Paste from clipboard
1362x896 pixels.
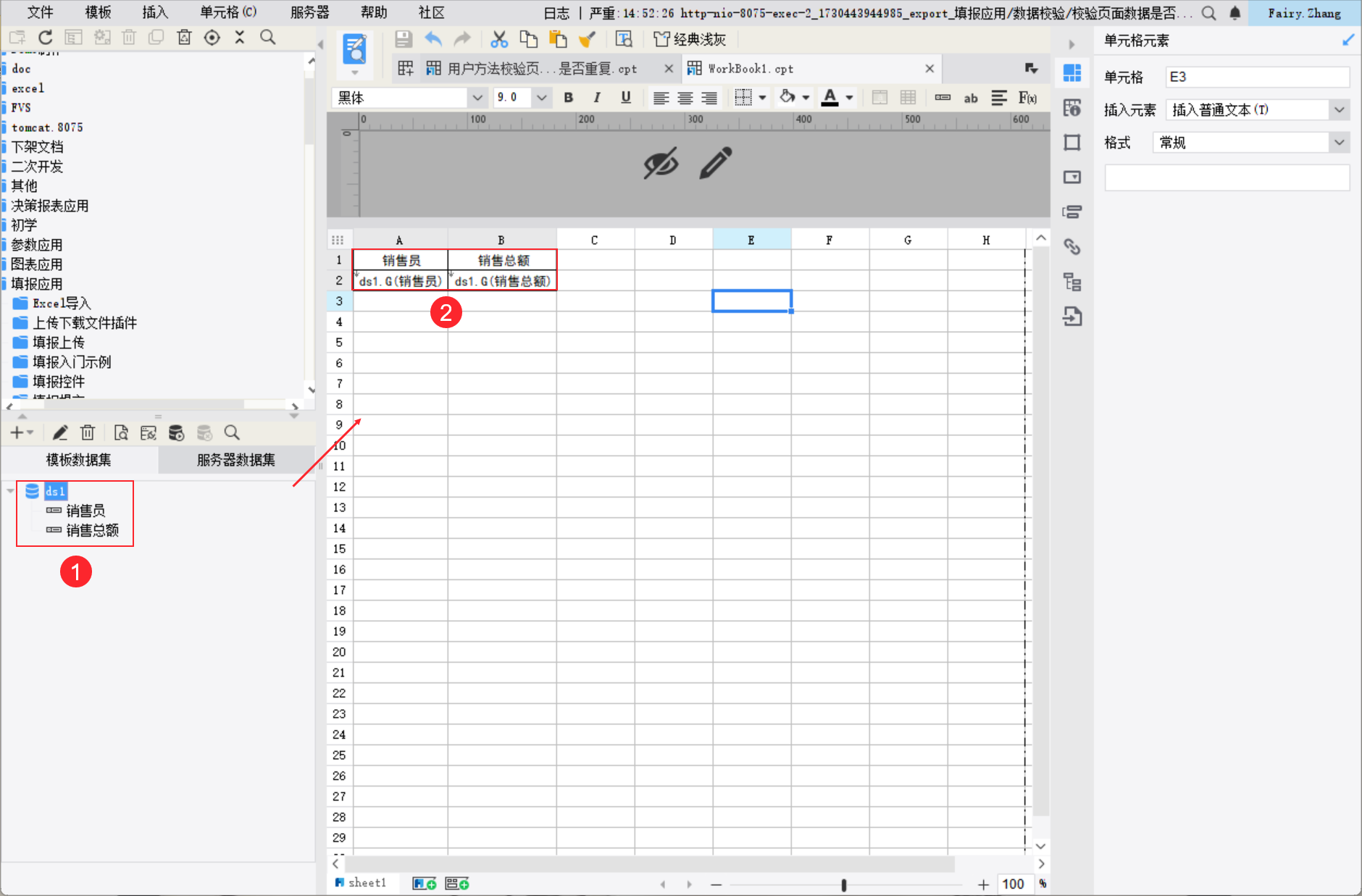(558, 39)
